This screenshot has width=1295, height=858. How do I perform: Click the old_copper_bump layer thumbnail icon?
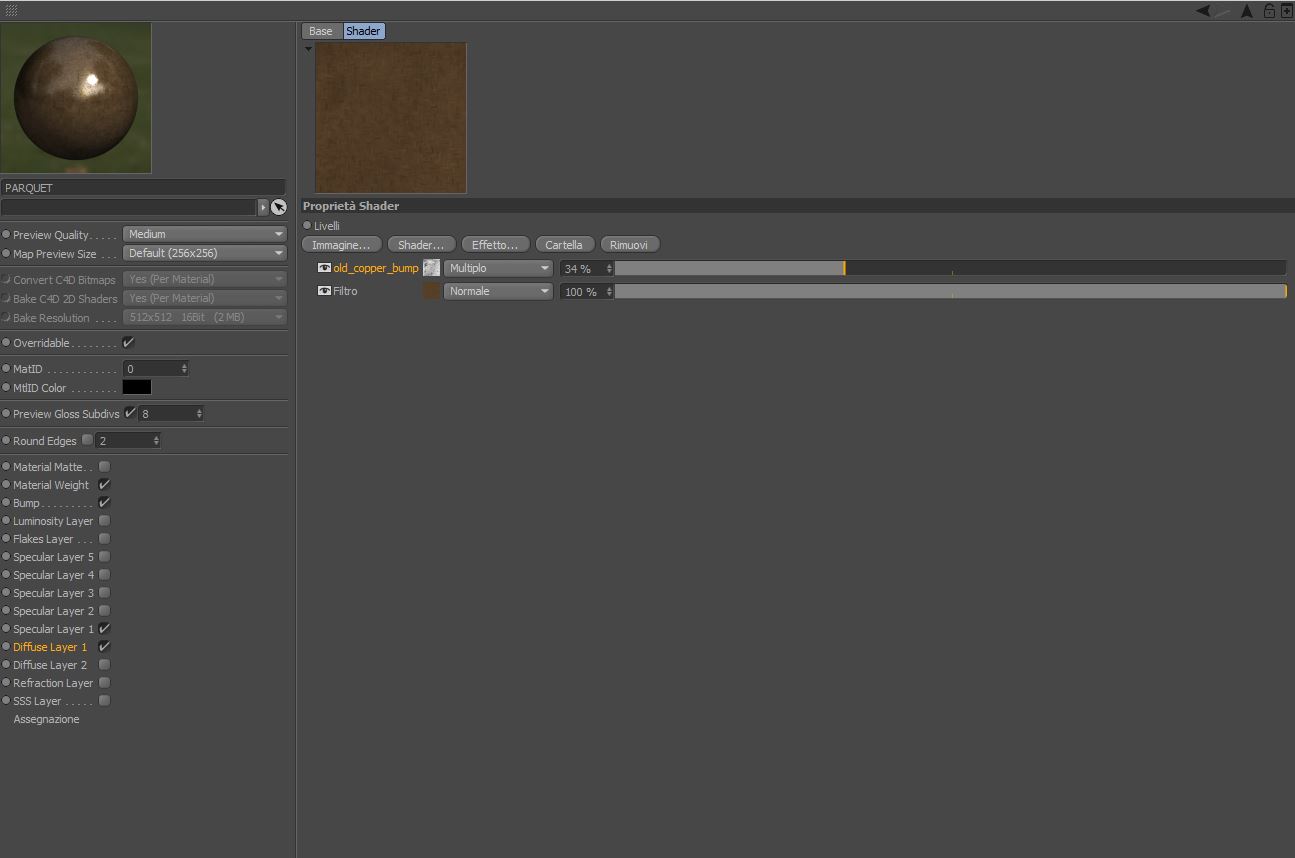coord(431,268)
